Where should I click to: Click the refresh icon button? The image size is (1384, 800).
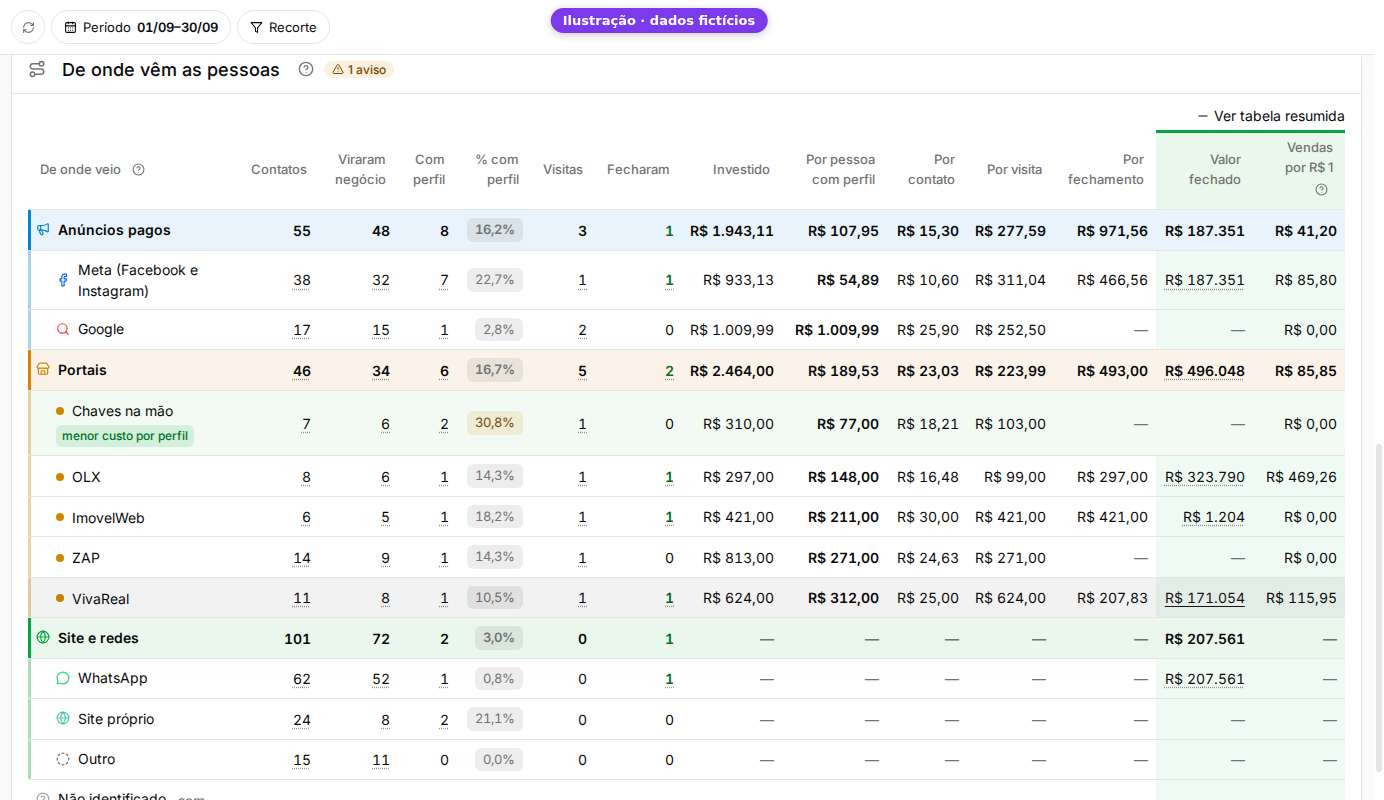coord(28,27)
